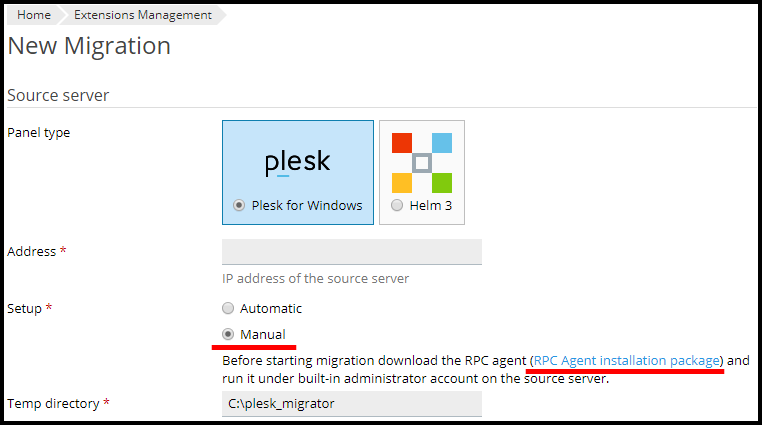Click the Source server section heading
This screenshot has height=425, width=762.
[x=58, y=95]
